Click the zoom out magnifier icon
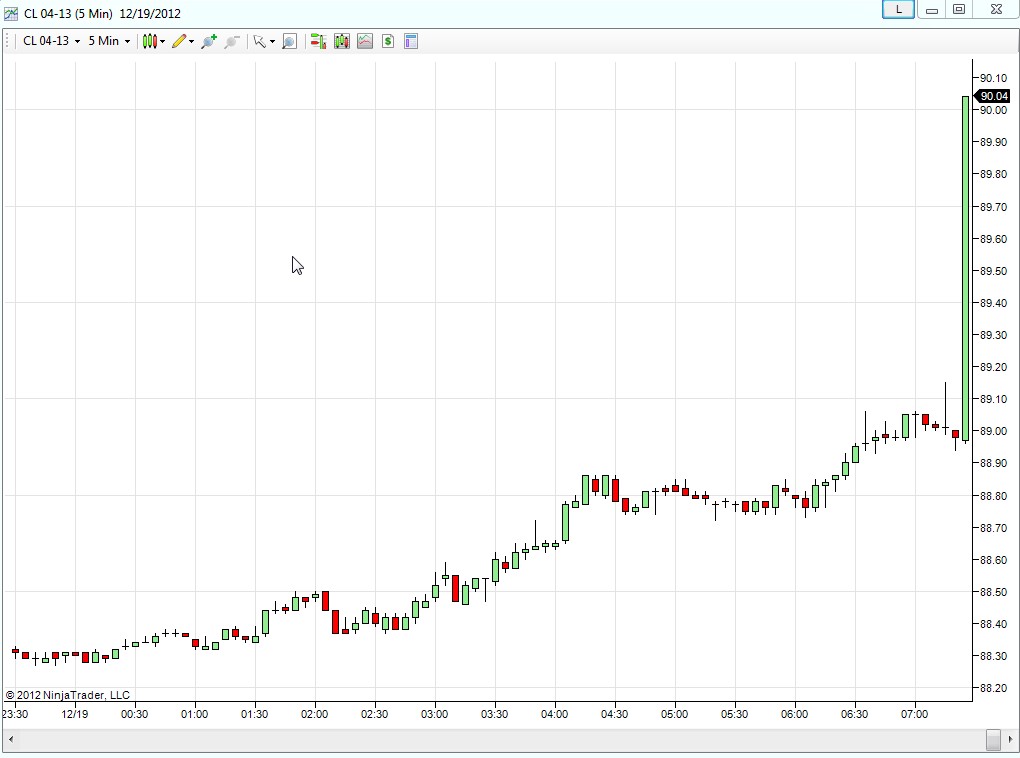Viewport: 1020px width, 758px height. pos(232,42)
